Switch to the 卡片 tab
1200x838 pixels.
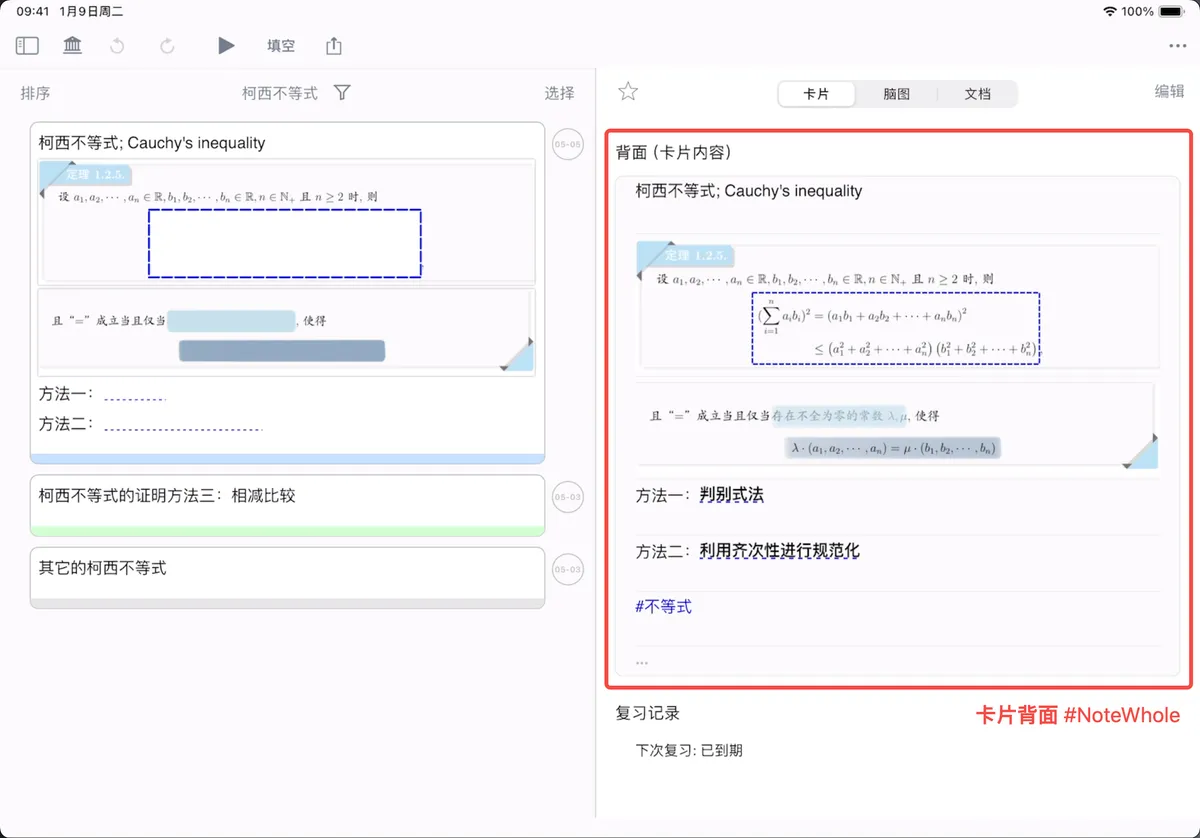(x=816, y=94)
